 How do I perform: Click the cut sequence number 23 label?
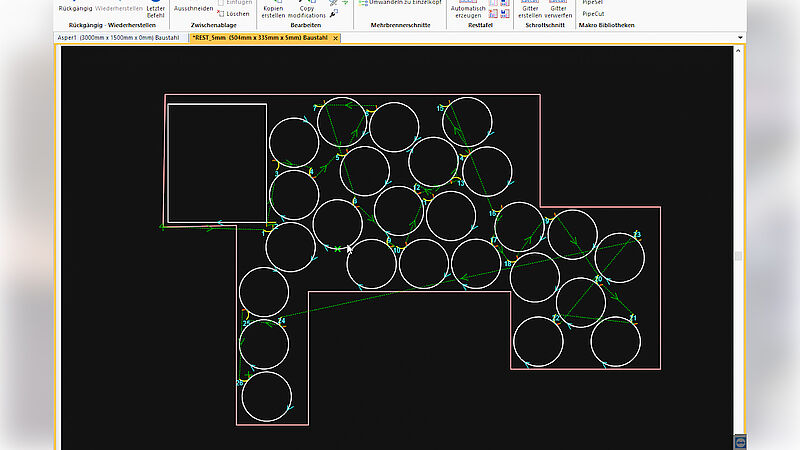tap(637, 235)
